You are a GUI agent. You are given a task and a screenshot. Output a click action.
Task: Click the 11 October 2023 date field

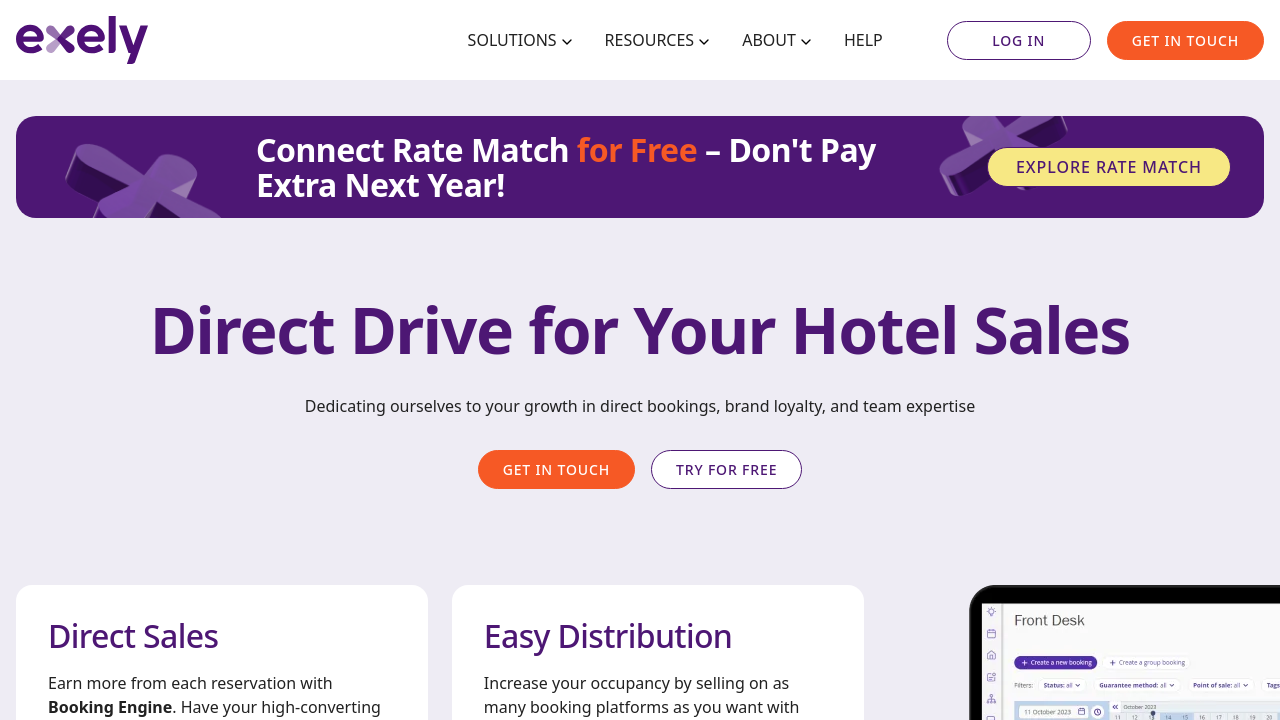[1053, 712]
